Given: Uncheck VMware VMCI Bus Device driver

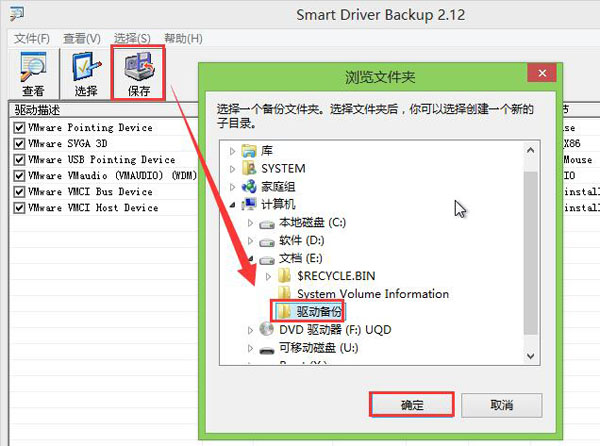Looking at the screenshot, I should click(19, 192).
